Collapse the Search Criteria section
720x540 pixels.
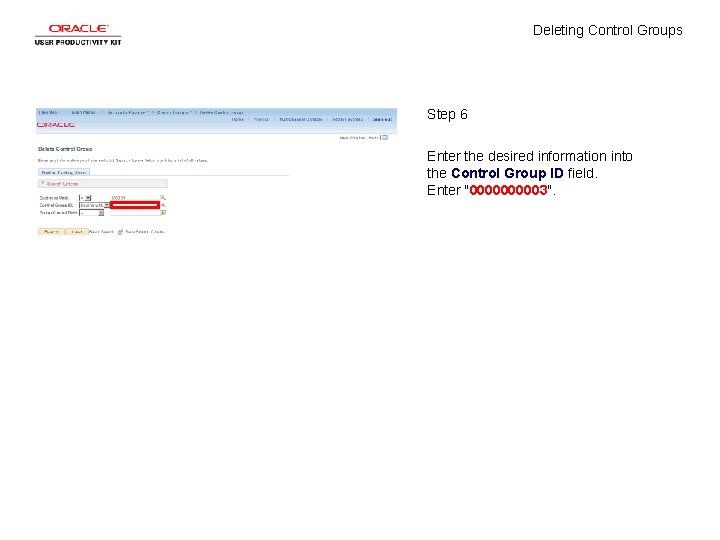coord(43,184)
